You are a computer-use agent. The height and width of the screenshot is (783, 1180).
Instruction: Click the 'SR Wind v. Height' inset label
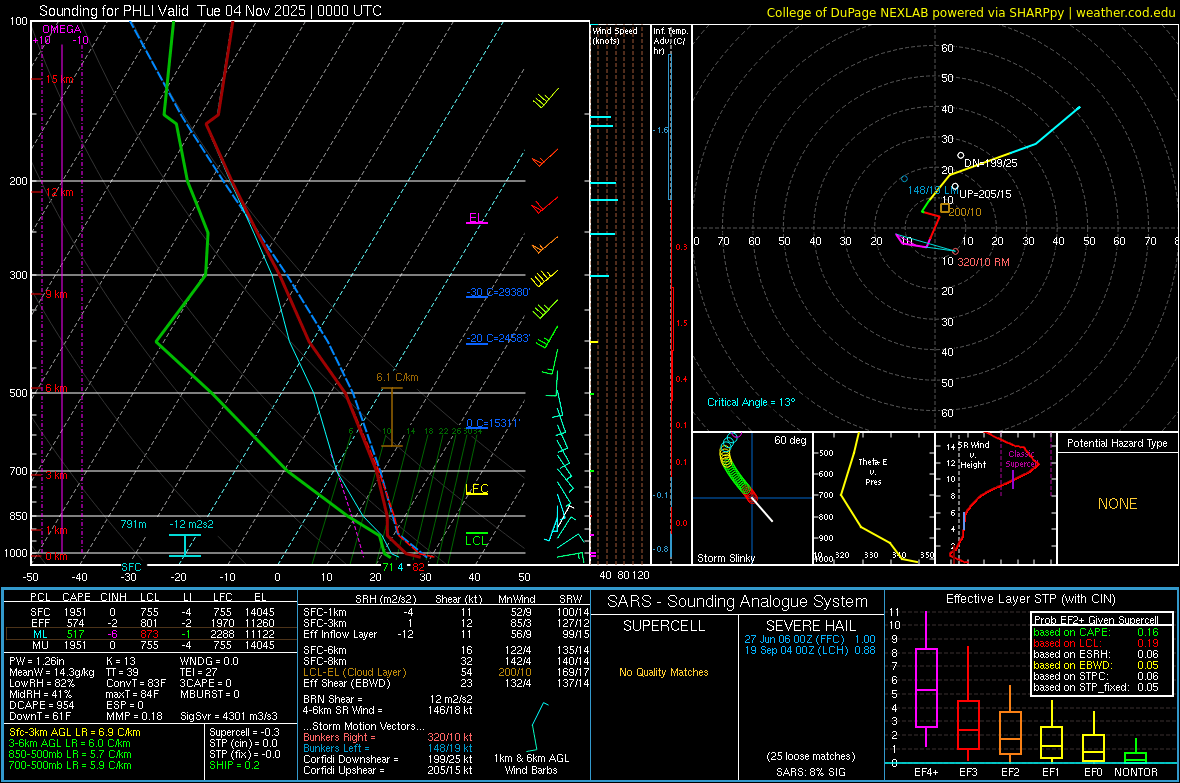(972, 455)
